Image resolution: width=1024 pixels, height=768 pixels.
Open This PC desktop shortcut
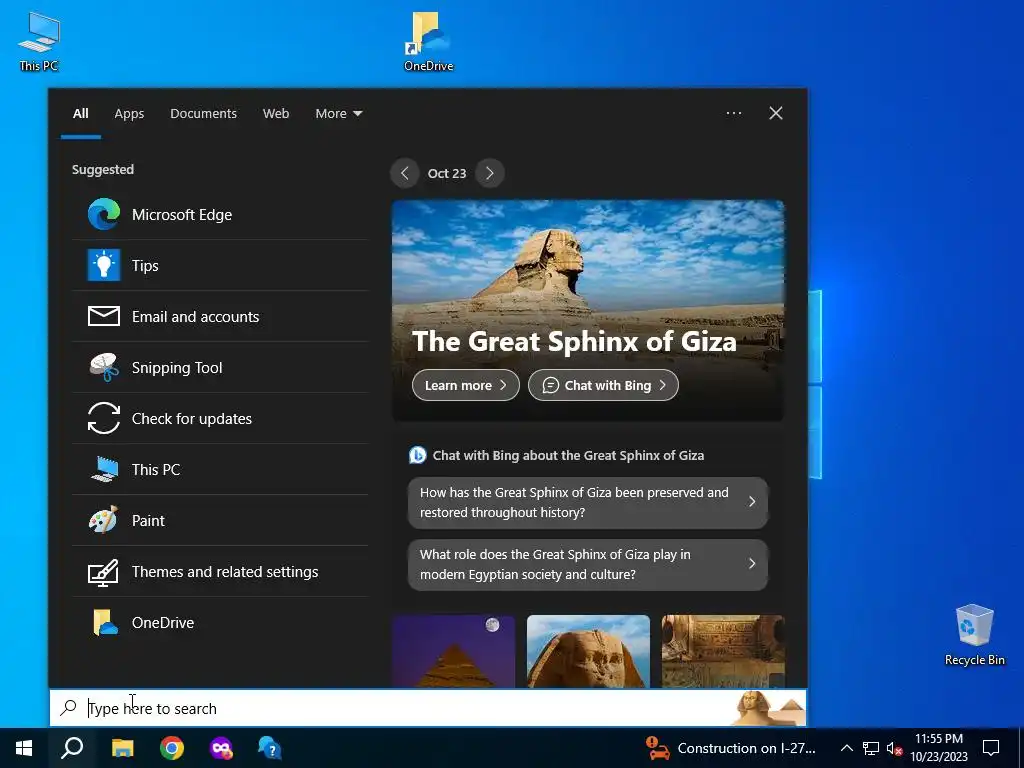click(x=39, y=41)
